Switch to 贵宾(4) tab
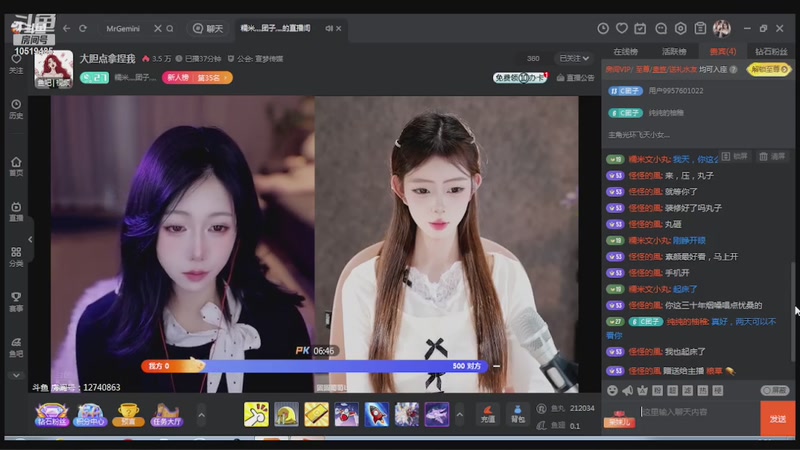The image size is (800, 450). (x=722, y=52)
